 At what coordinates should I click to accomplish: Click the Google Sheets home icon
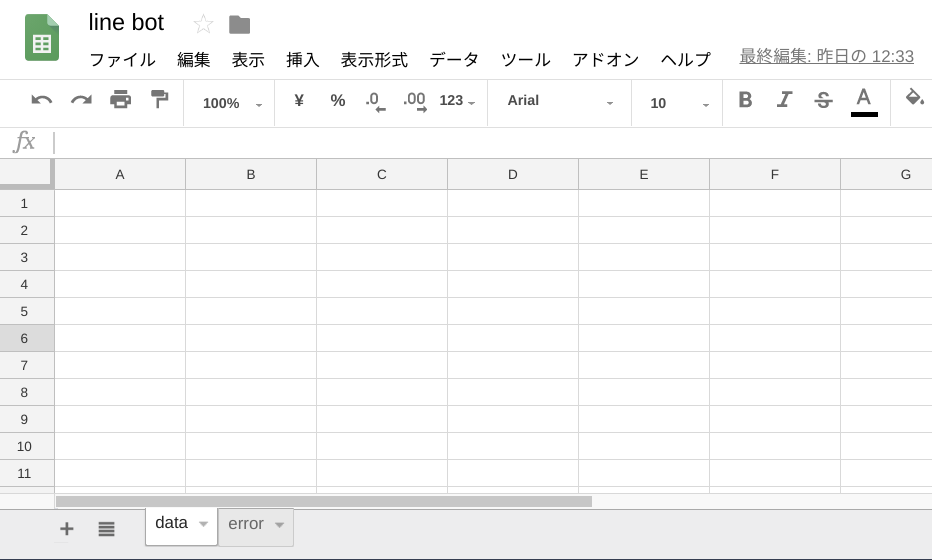tap(42, 37)
